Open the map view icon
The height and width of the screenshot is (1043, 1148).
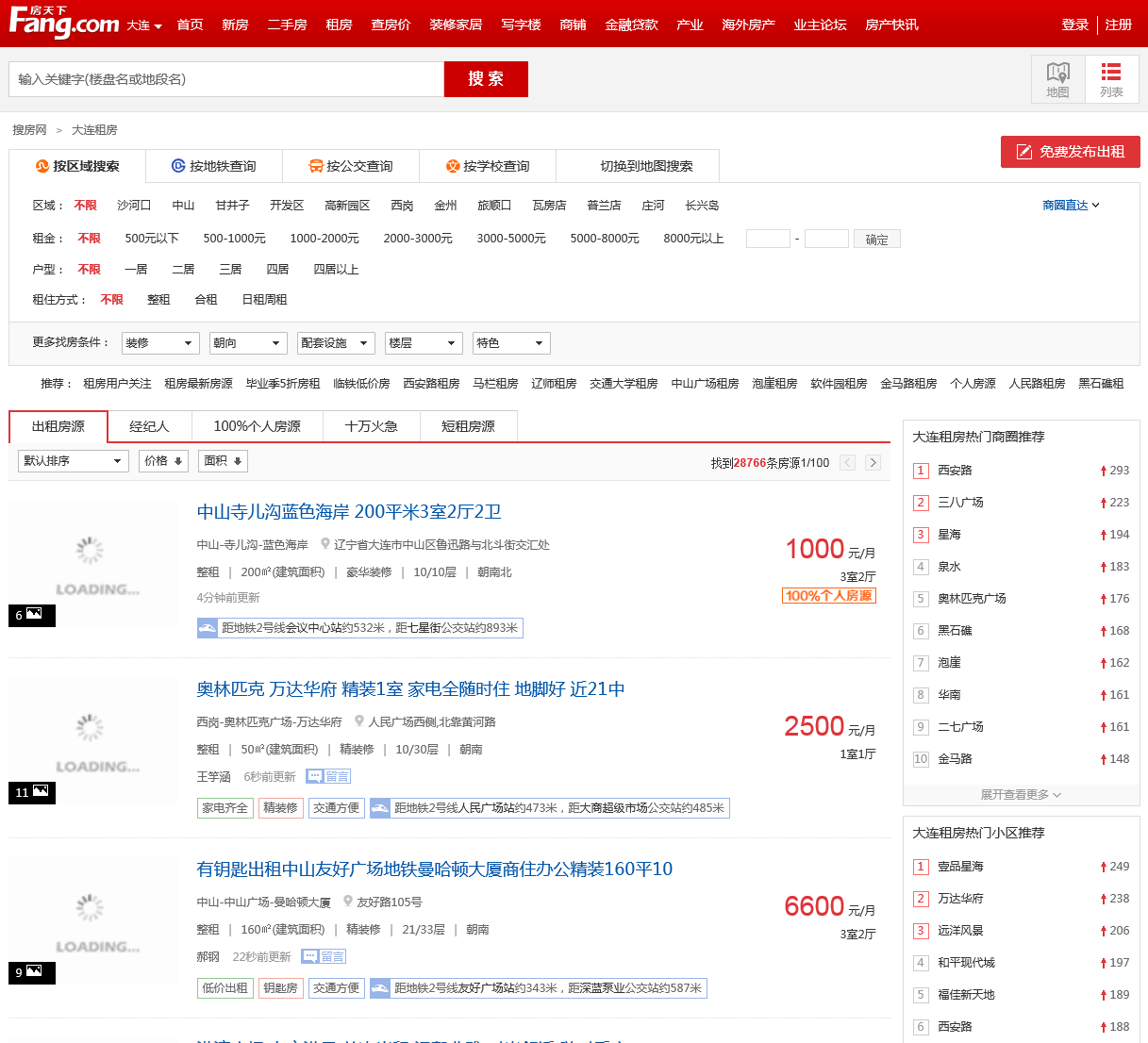[1057, 79]
